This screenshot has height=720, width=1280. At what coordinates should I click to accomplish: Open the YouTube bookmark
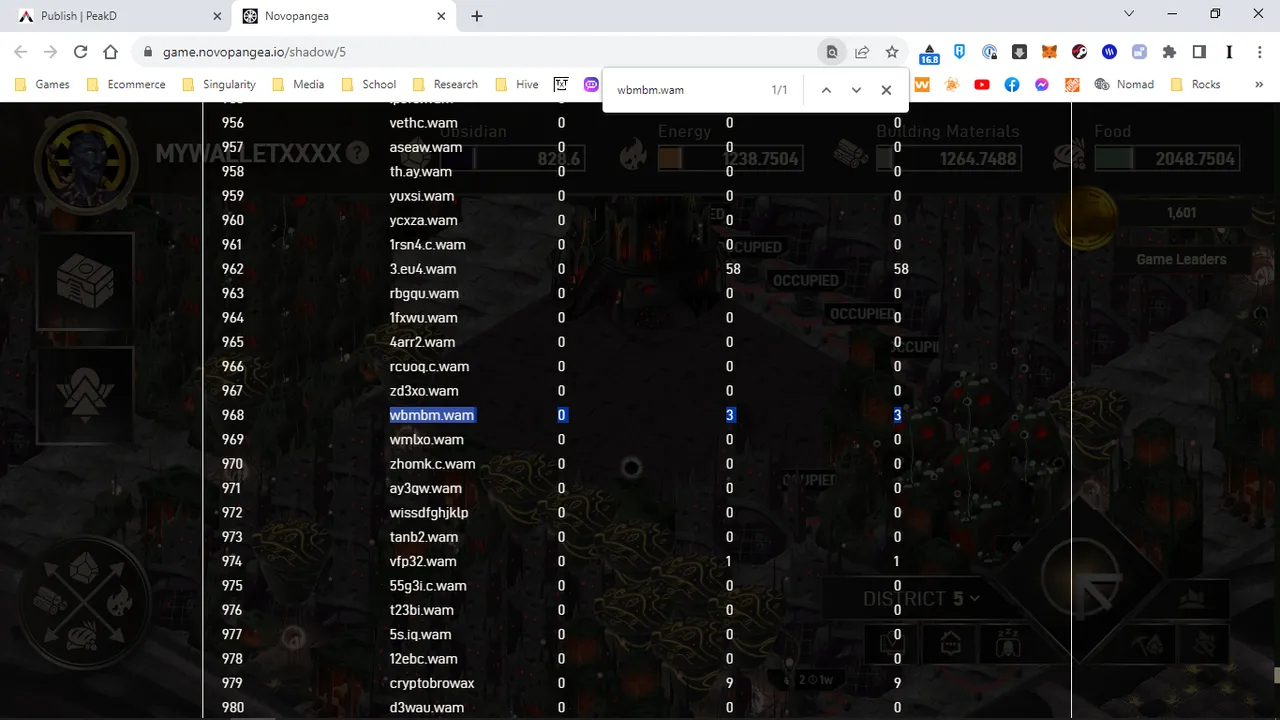(x=982, y=85)
